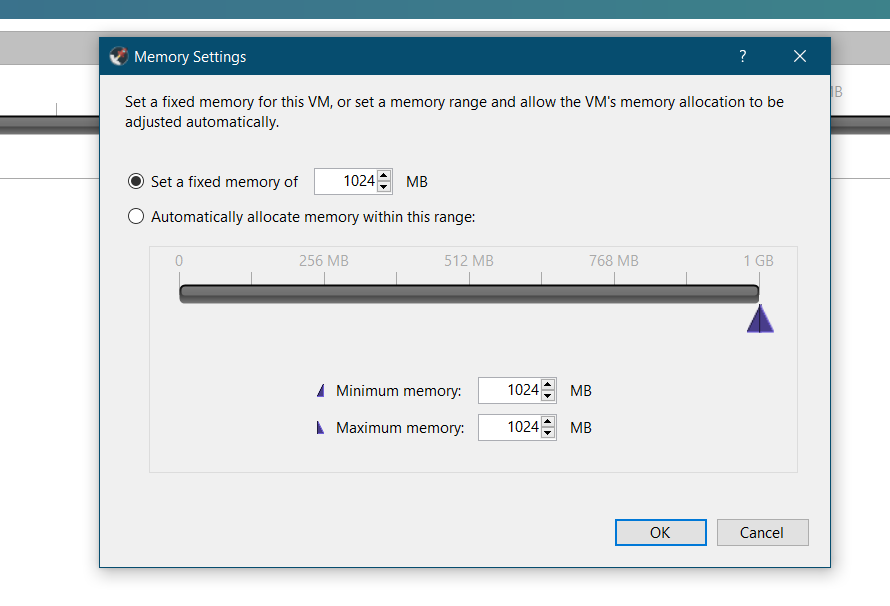Click the minimum memory triangle icon beside its label
The height and width of the screenshot is (606, 890).
320,390
